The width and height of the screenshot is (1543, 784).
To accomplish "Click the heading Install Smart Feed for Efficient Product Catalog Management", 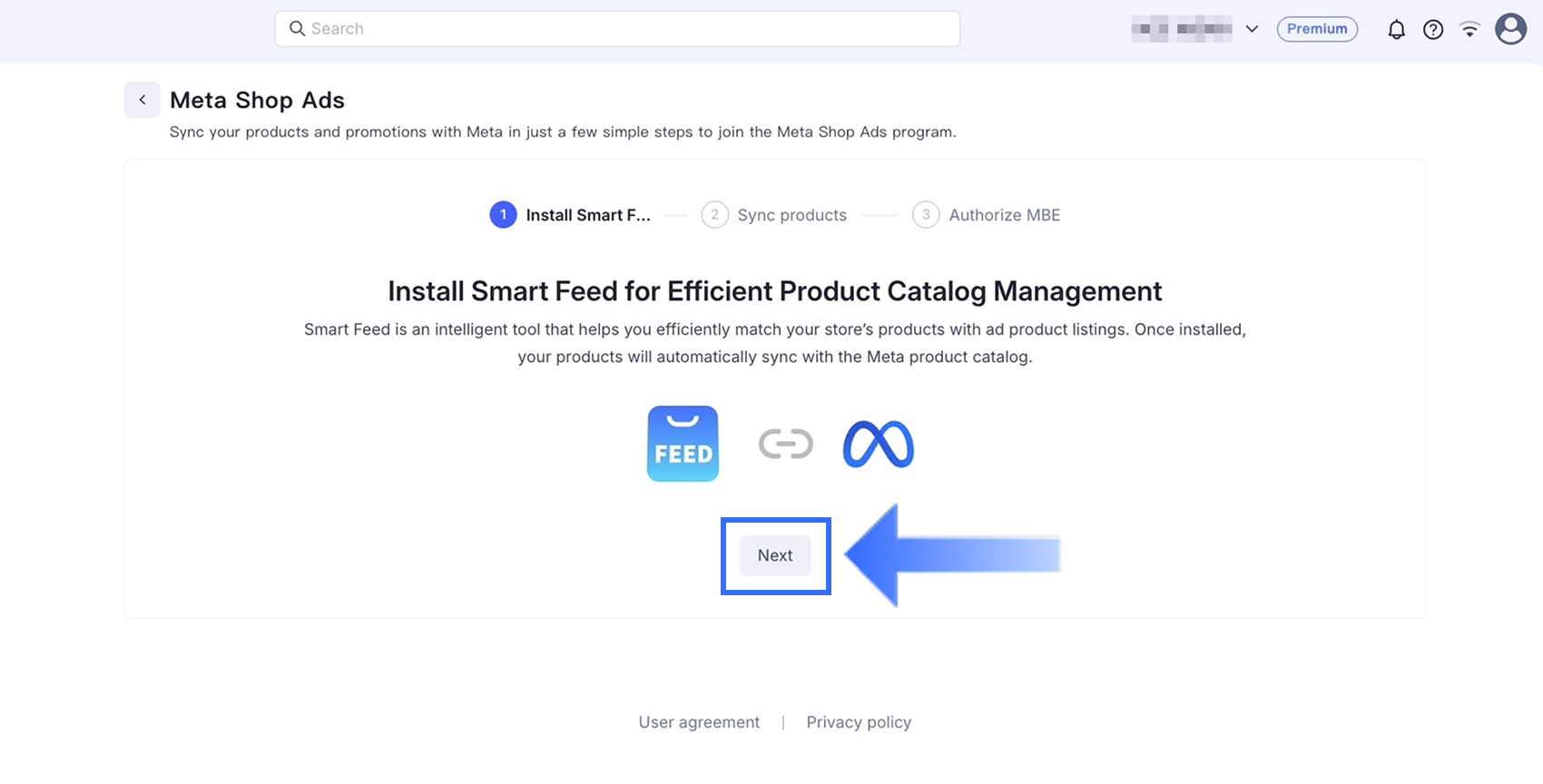I will (775, 291).
